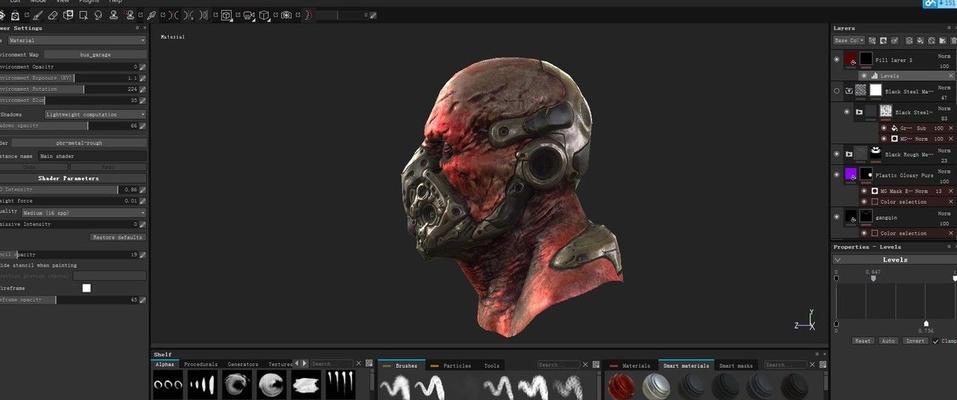The width and height of the screenshot is (957, 400).
Task: Open the Mode dropdown showing Material
Action: 77,40
